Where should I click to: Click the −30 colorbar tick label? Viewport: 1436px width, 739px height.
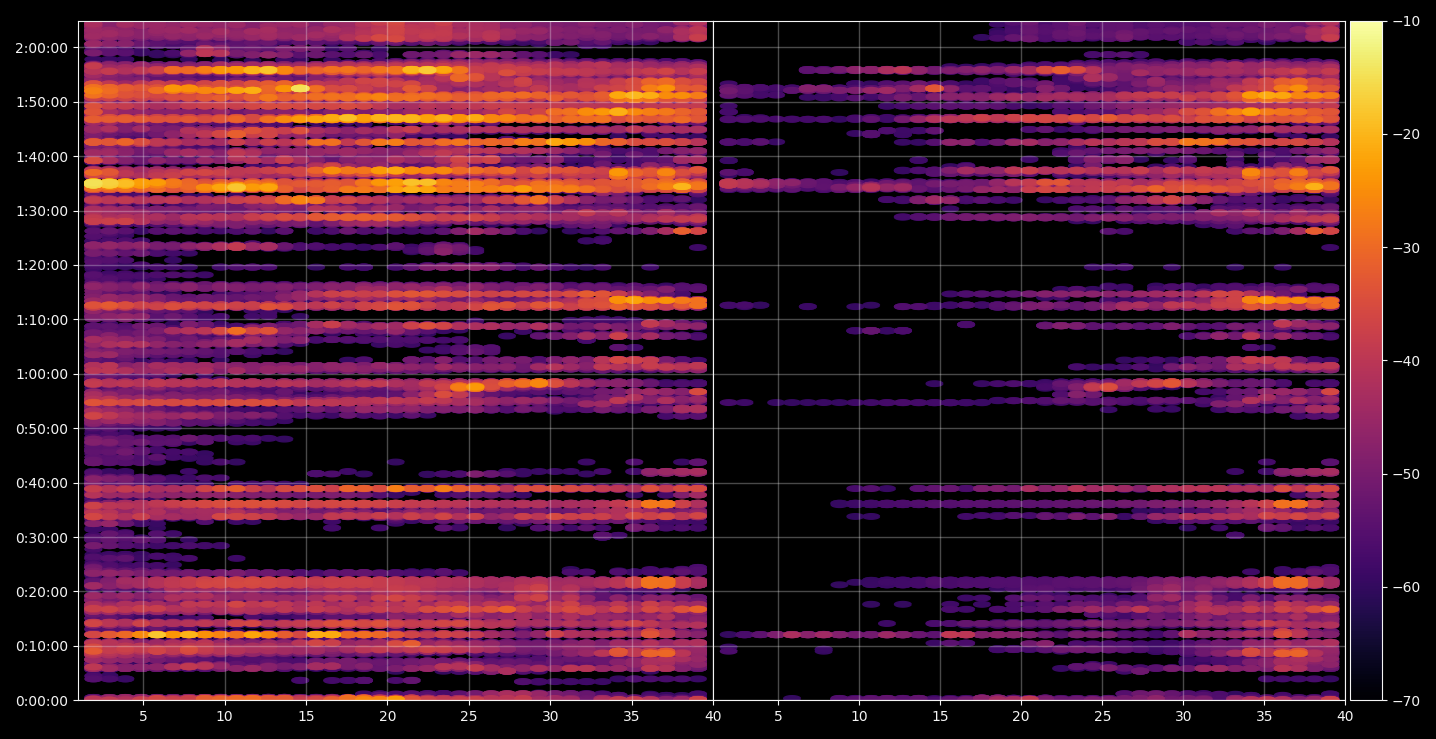pyautogui.click(x=1406, y=248)
